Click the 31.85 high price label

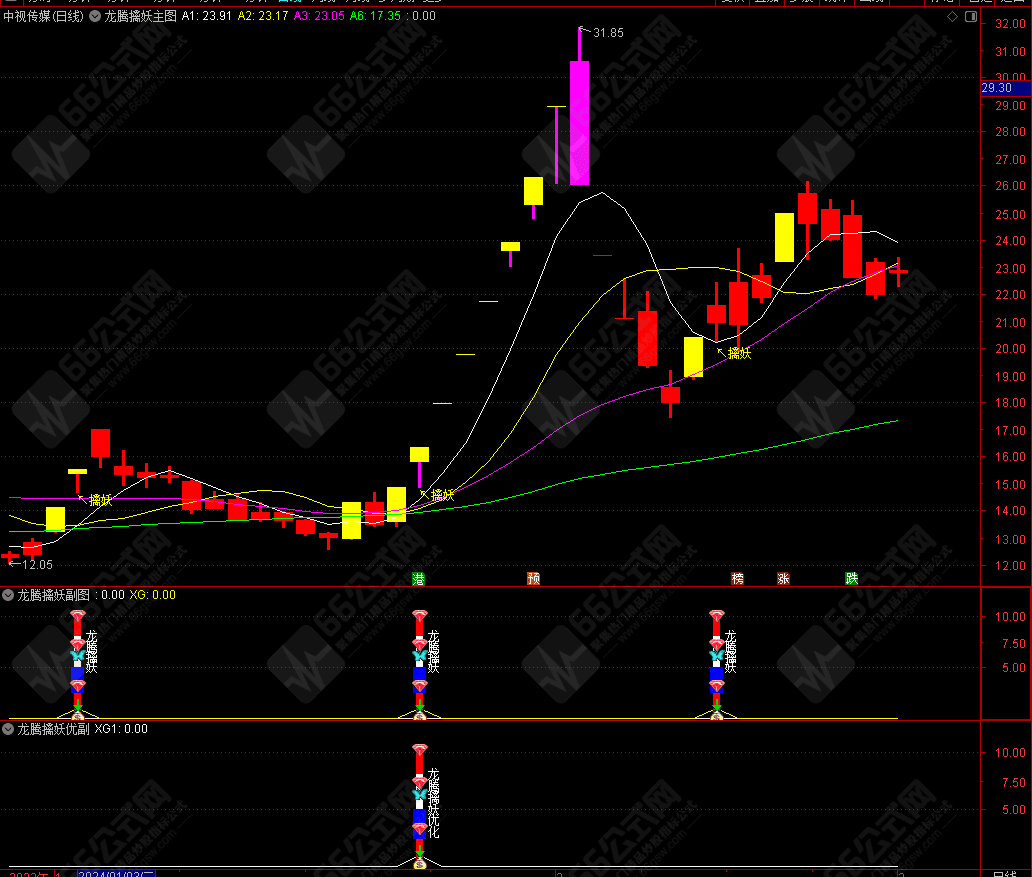608,33
